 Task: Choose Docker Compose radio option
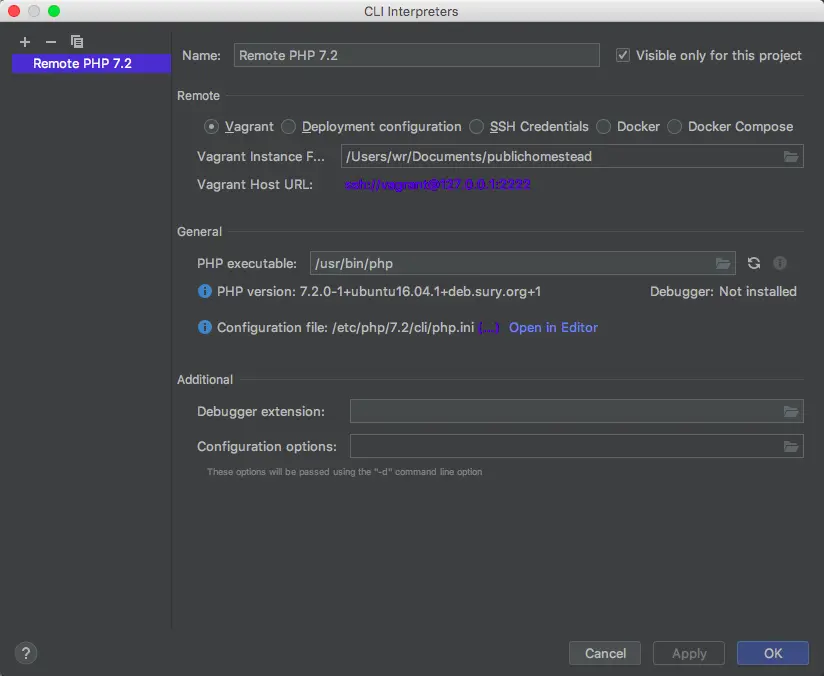(674, 127)
